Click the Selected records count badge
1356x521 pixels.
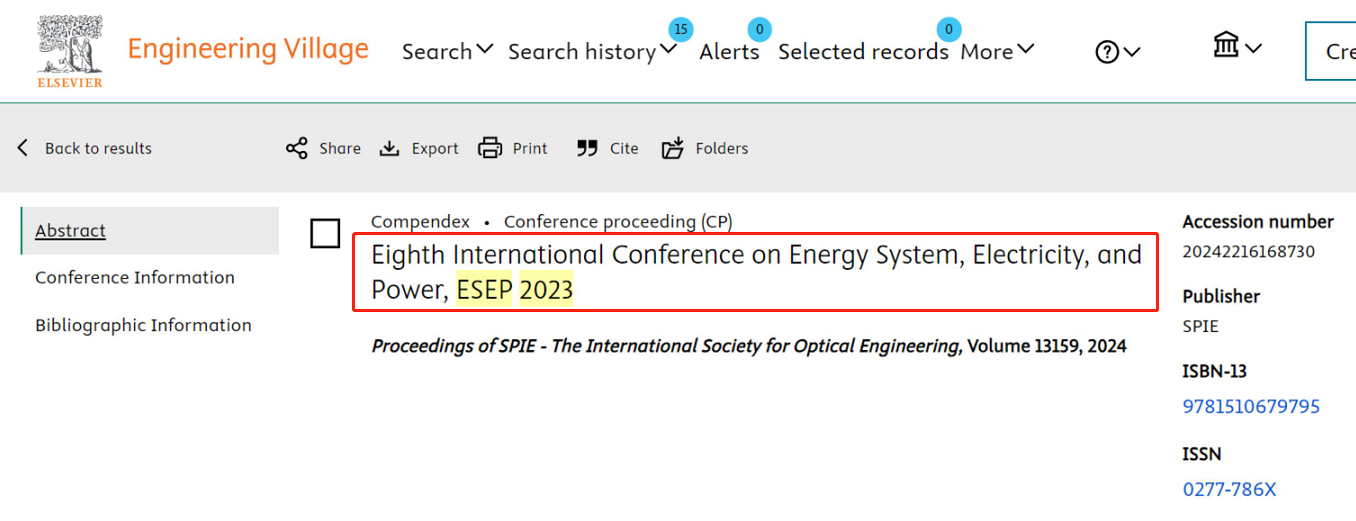click(x=948, y=29)
